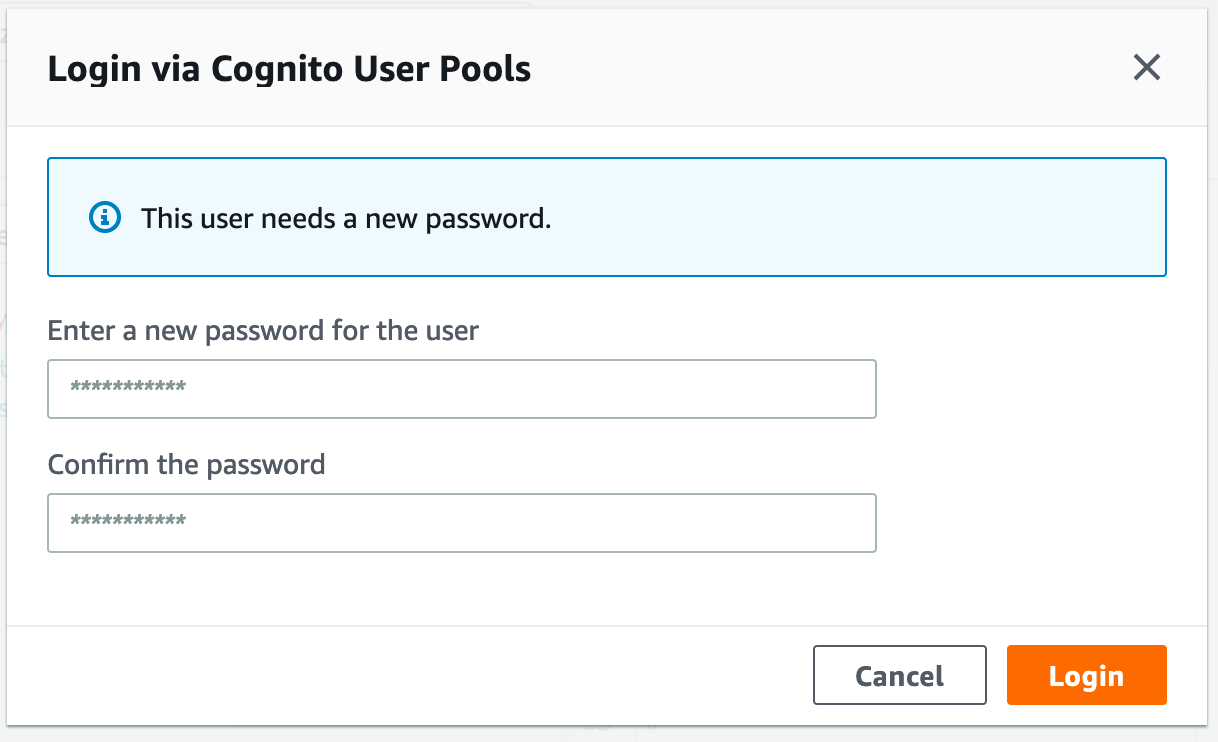Submit the new password with Login
The width and height of the screenshot is (1218, 742).
click(1086, 676)
